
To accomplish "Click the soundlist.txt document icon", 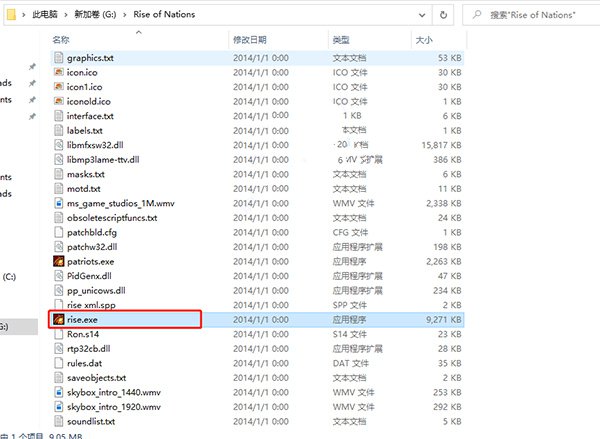I will (x=59, y=421).
